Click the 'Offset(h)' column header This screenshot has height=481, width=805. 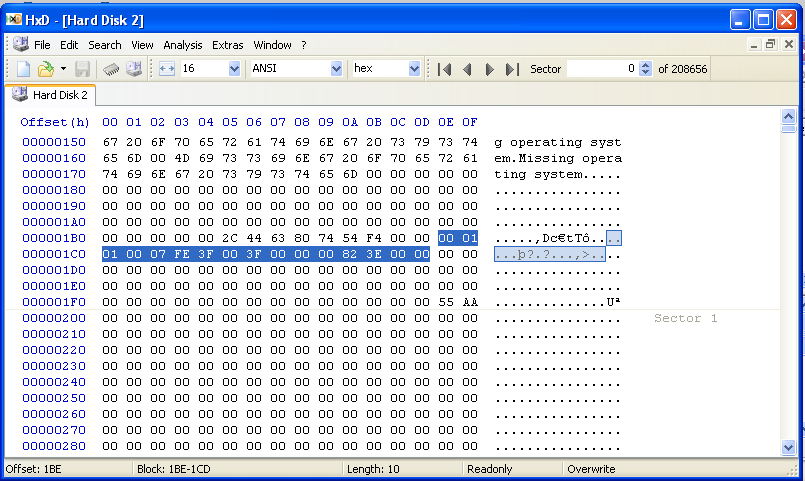pyautogui.click(x=55, y=122)
